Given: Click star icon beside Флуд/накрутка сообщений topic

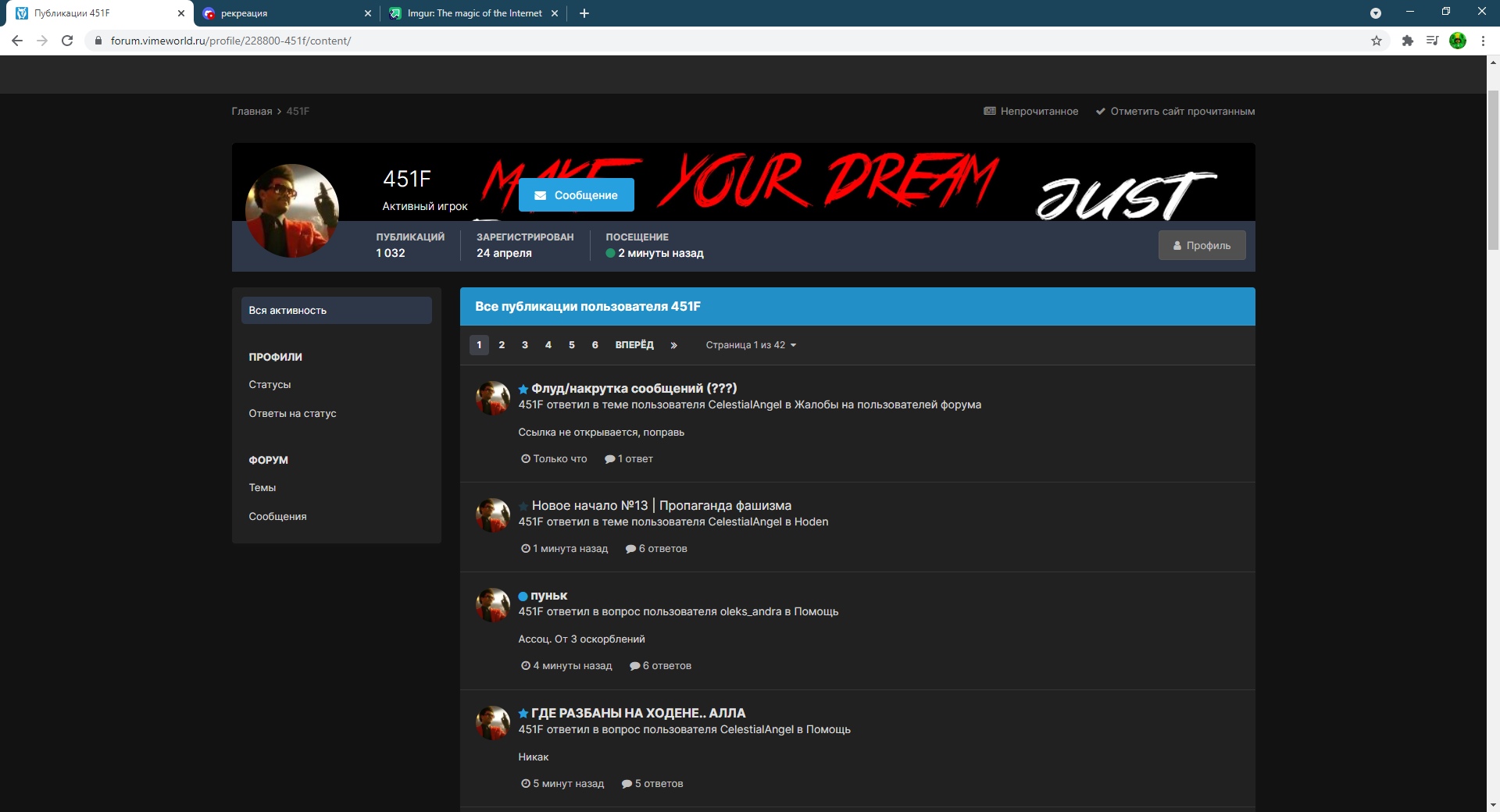Looking at the screenshot, I should click(523, 389).
